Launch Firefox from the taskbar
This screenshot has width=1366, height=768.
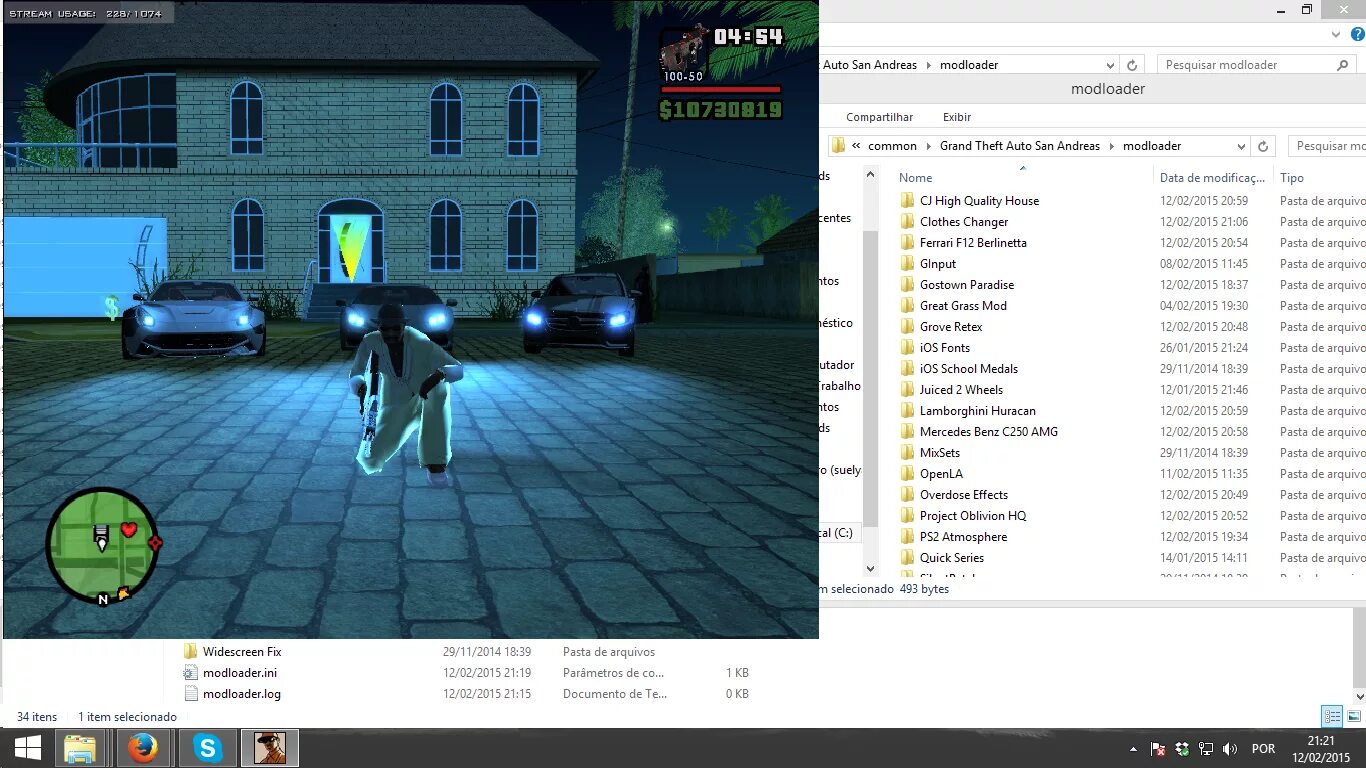143,748
